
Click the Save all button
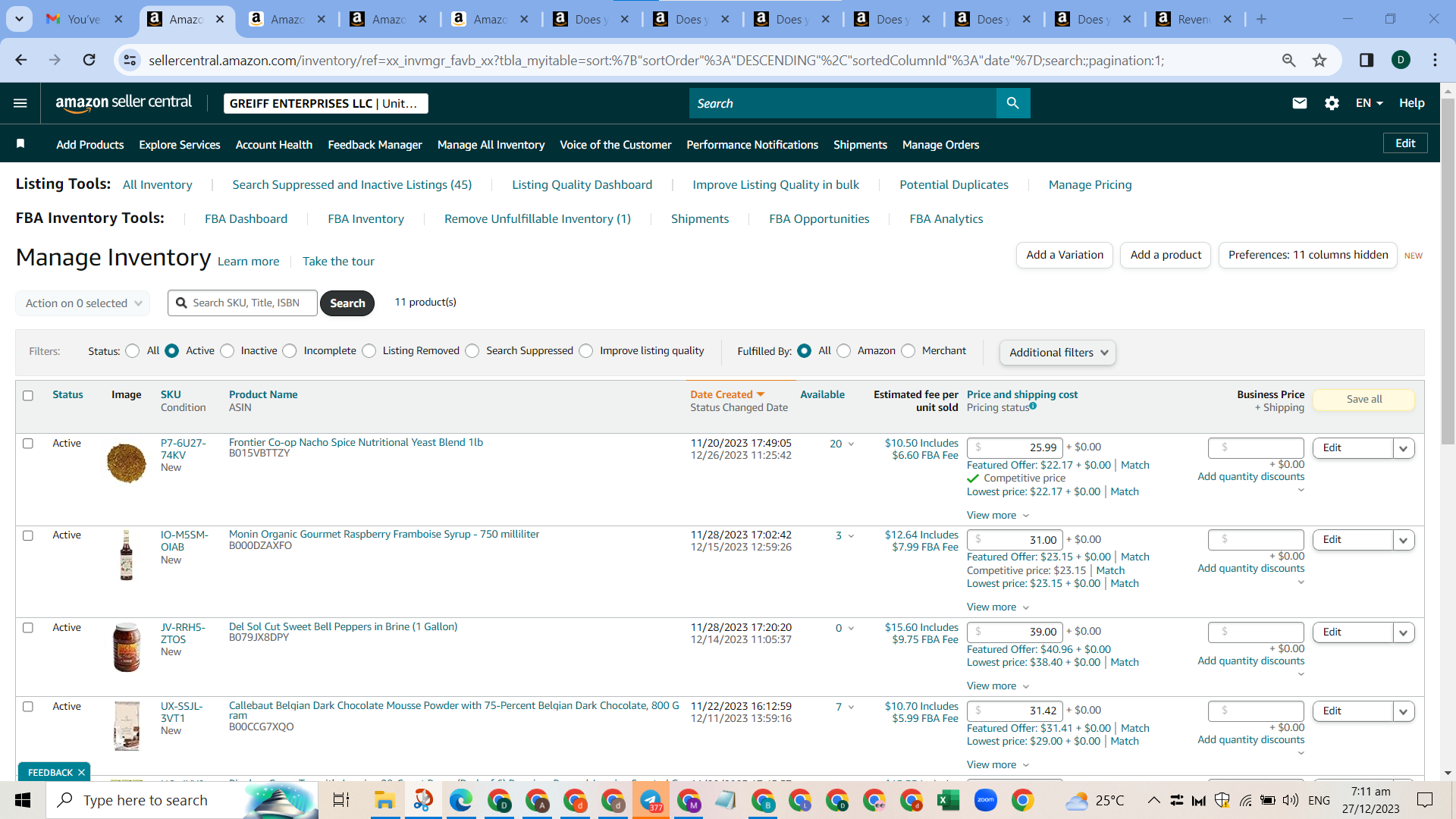tap(1363, 400)
